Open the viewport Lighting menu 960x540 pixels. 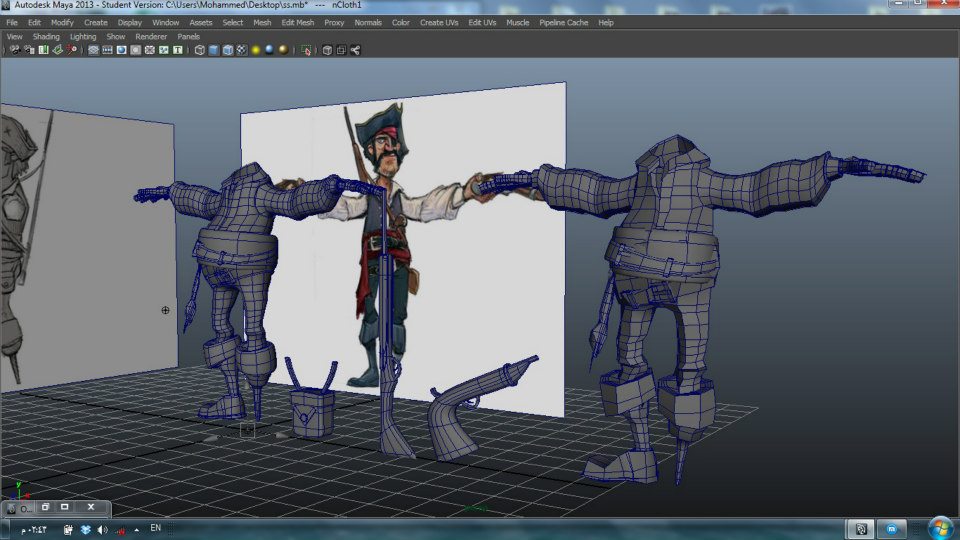83,37
